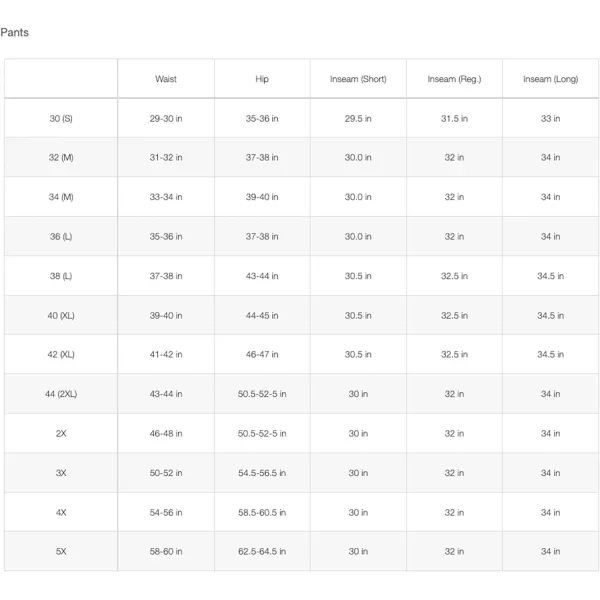Viewport: 600px width, 600px height.
Task: Click the Inseam (Reg.) column header
Action: (454, 79)
